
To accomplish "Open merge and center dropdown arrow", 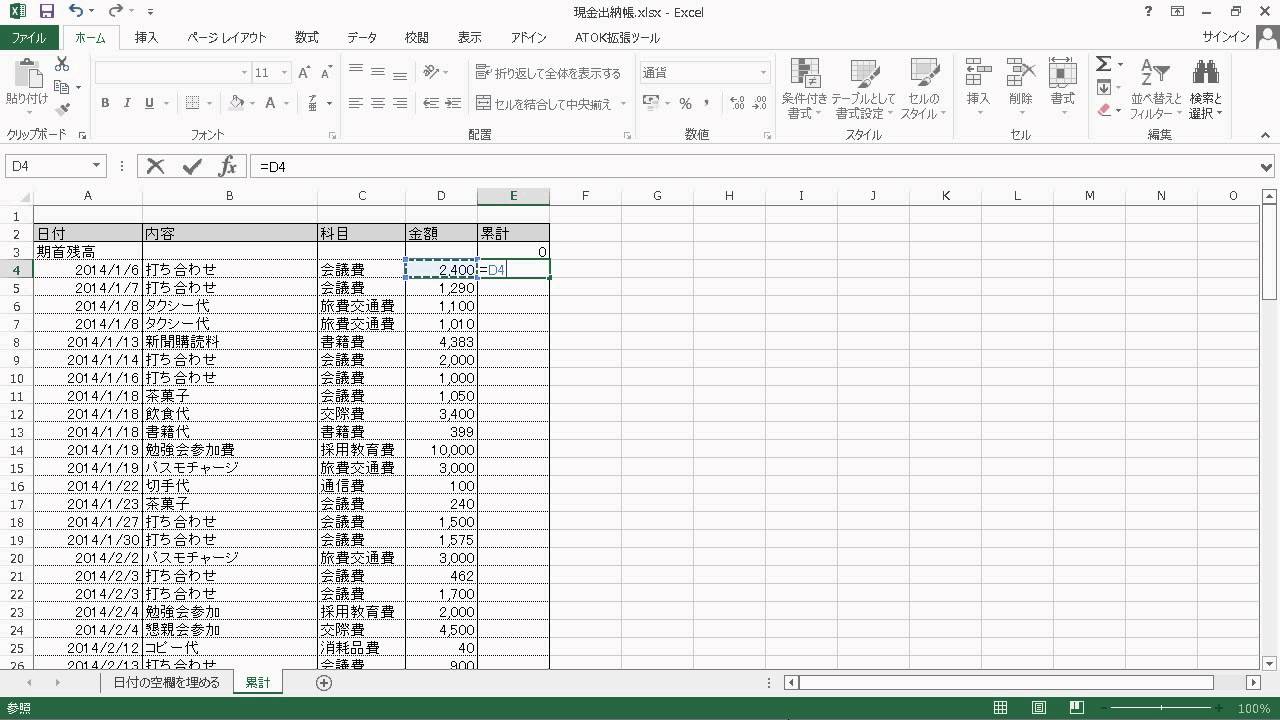I will (x=623, y=104).
